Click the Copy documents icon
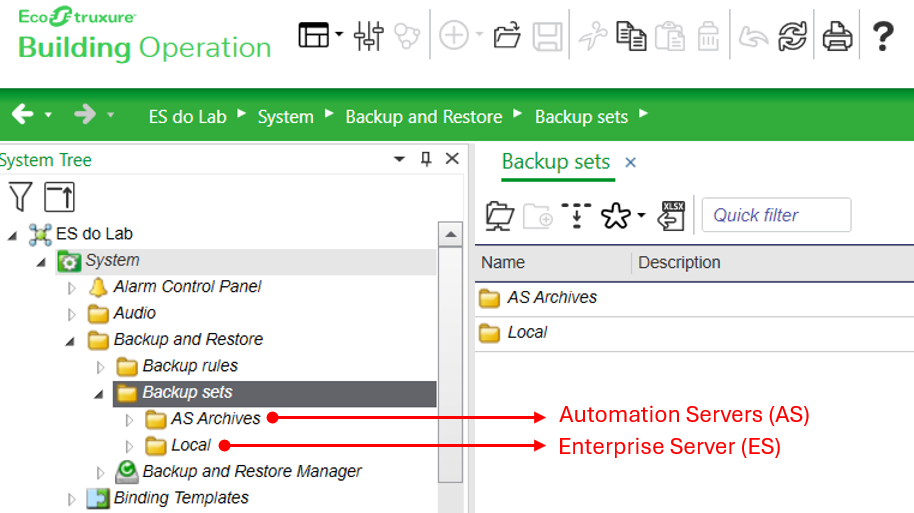Image resolution: width=914 pixels, height=513 pixels. point(631,36)
